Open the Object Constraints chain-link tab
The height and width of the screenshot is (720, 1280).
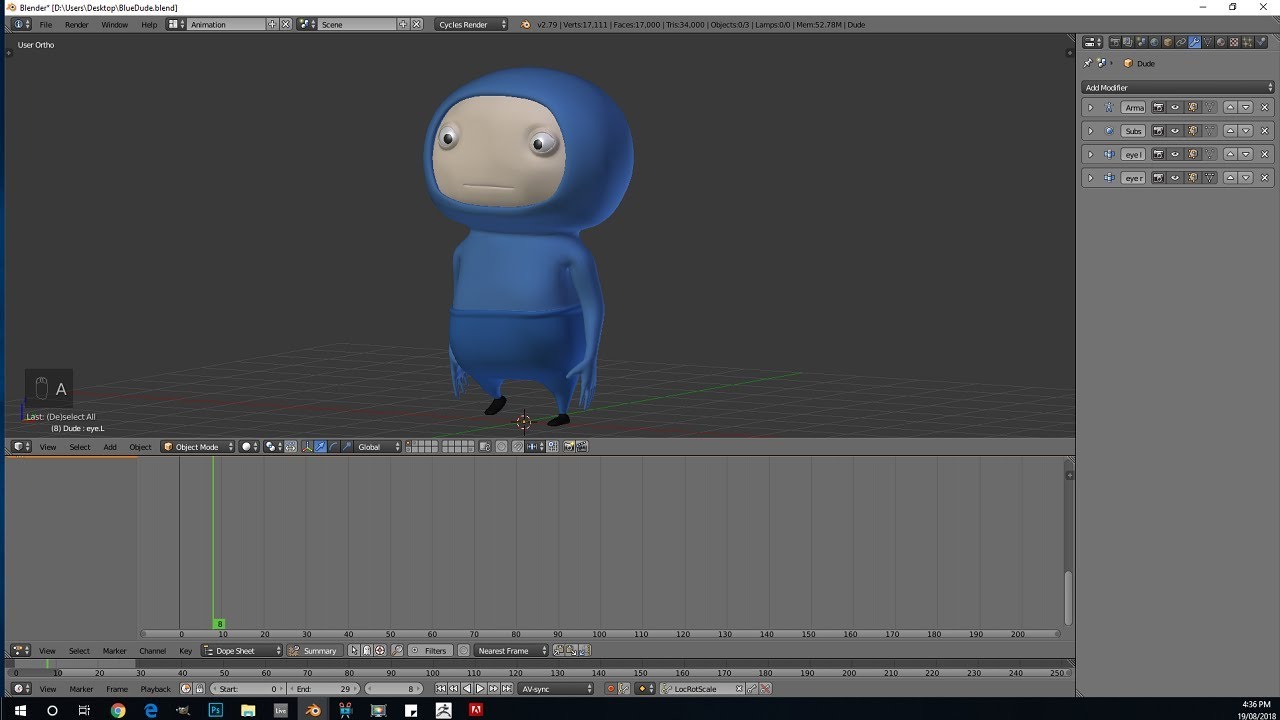[1181, 42]
